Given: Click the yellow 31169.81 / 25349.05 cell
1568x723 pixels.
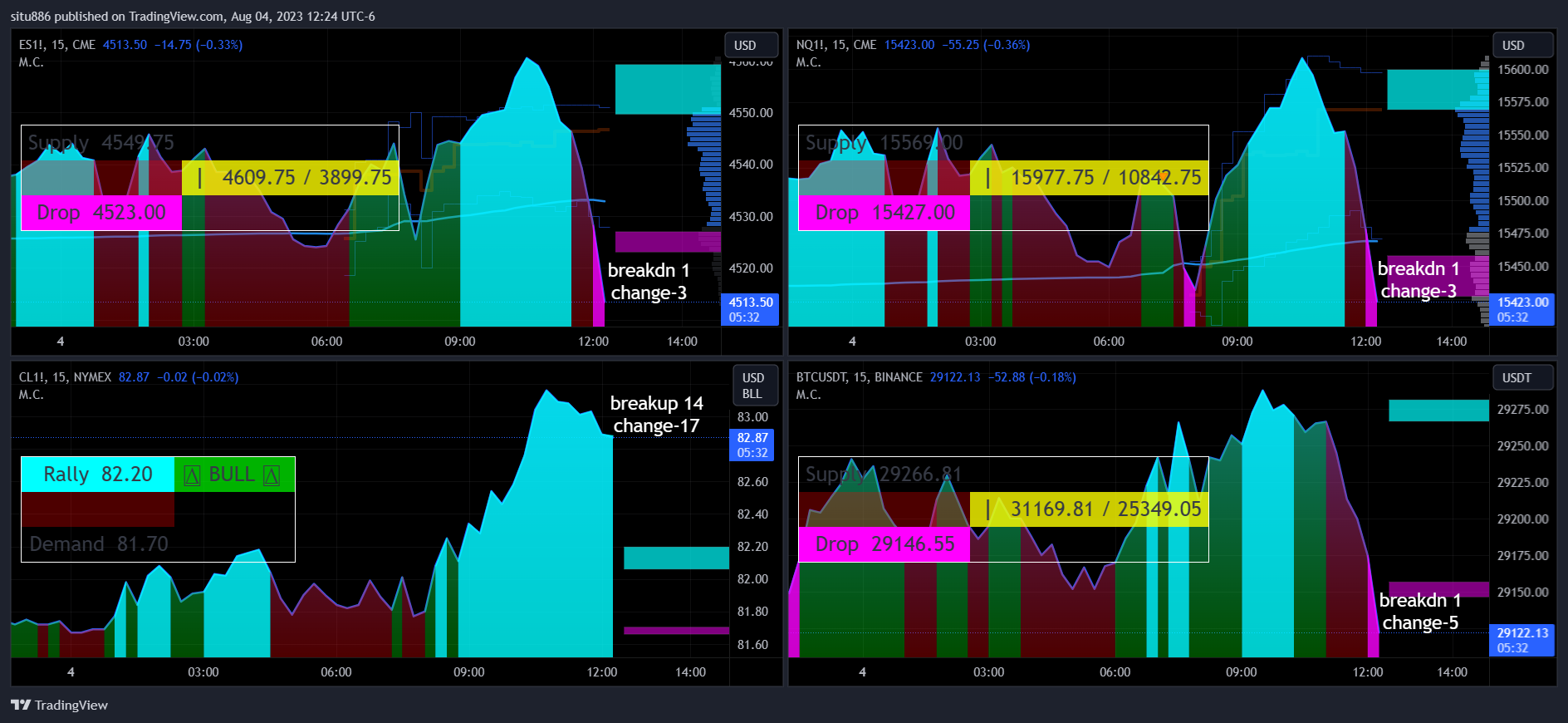Looking at the screenshot, I should pyautogui.click(x=1089, y=509).
